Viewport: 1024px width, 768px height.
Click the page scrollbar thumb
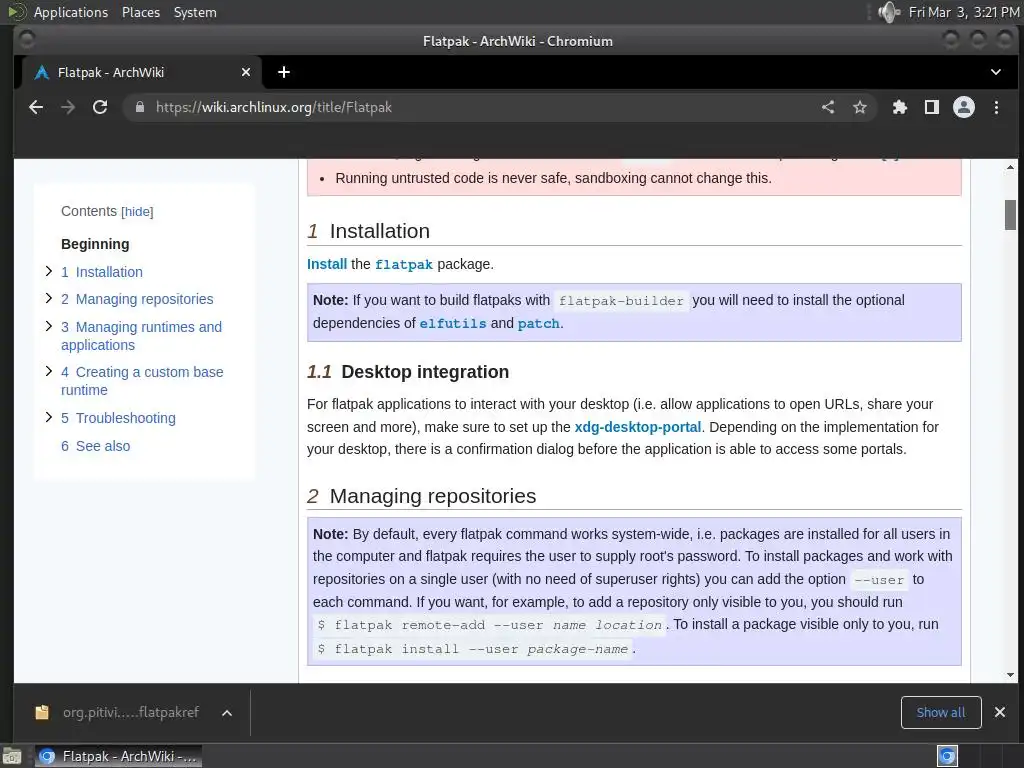click(1010, 215)
